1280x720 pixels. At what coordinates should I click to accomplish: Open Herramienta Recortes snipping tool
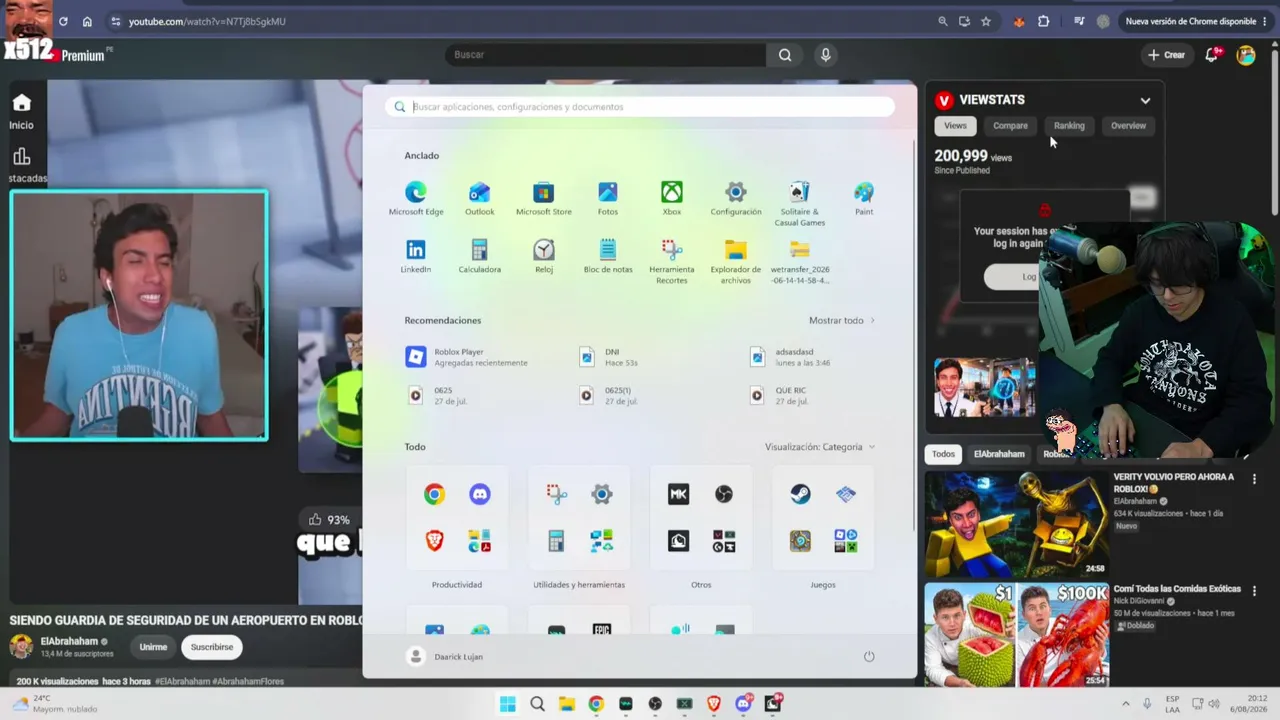click(x=672, y=261)
